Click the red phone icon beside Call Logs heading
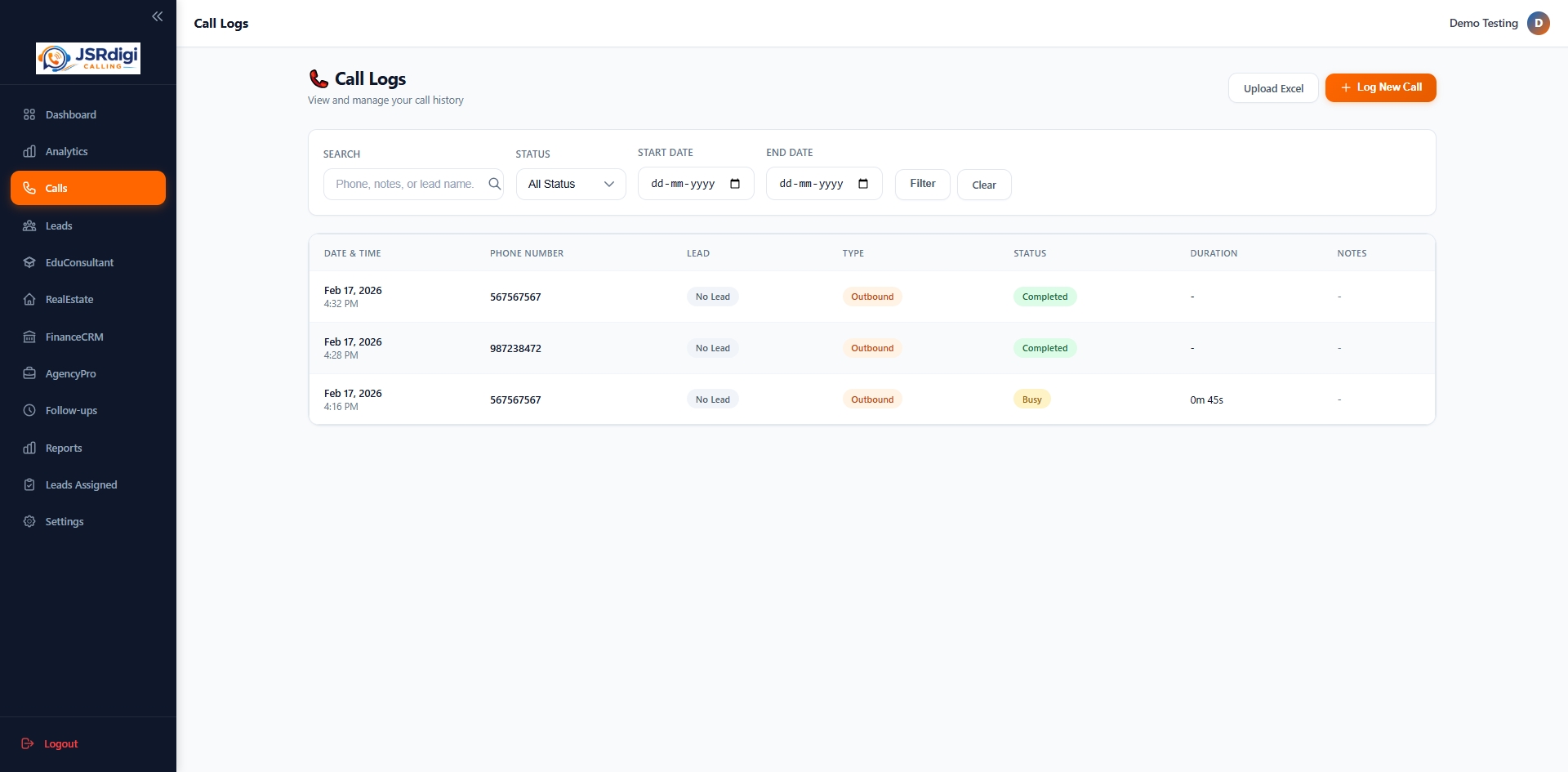Screen dimensions: 1568x772 coord(318,78)
